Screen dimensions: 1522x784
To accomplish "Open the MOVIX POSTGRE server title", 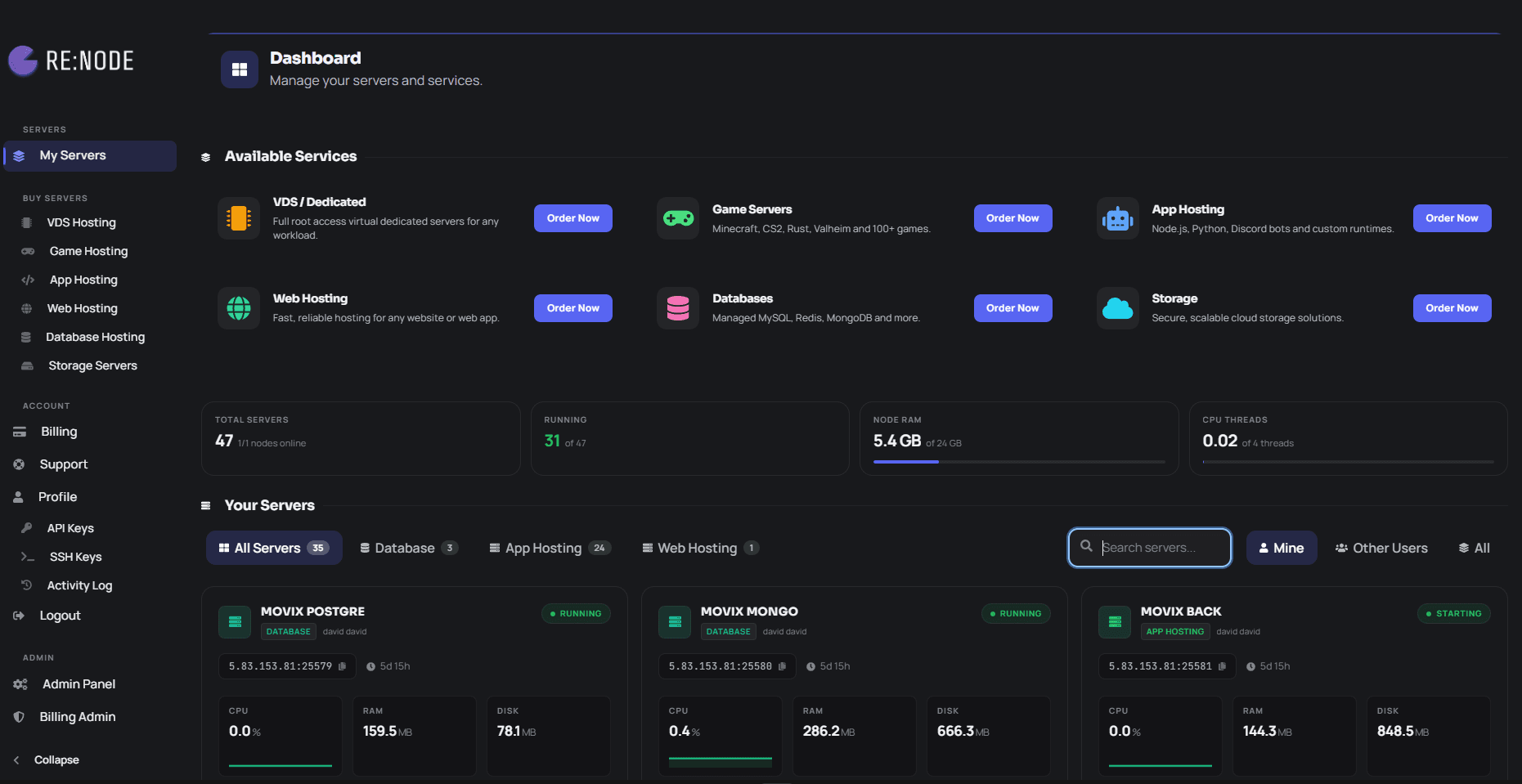I will (x=312, y=612).
